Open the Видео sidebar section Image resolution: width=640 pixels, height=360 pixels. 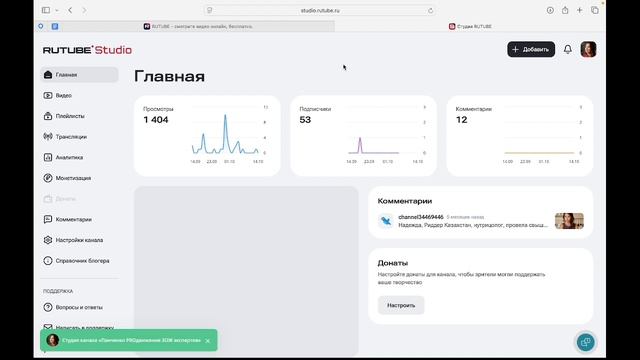point(79,96)
